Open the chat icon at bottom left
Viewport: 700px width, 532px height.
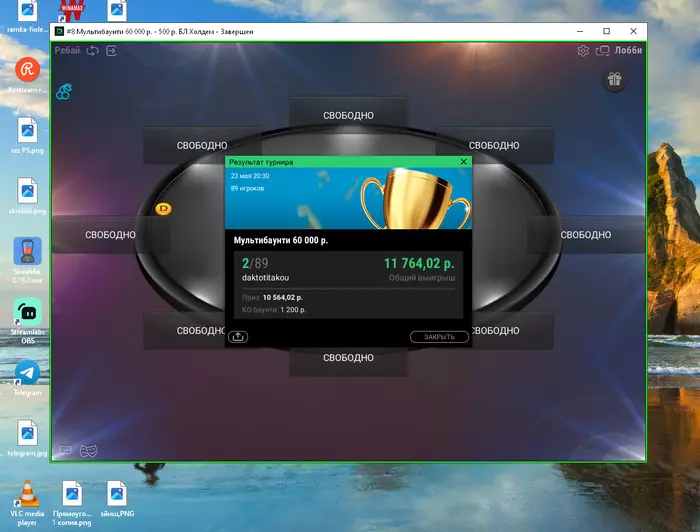66,450
